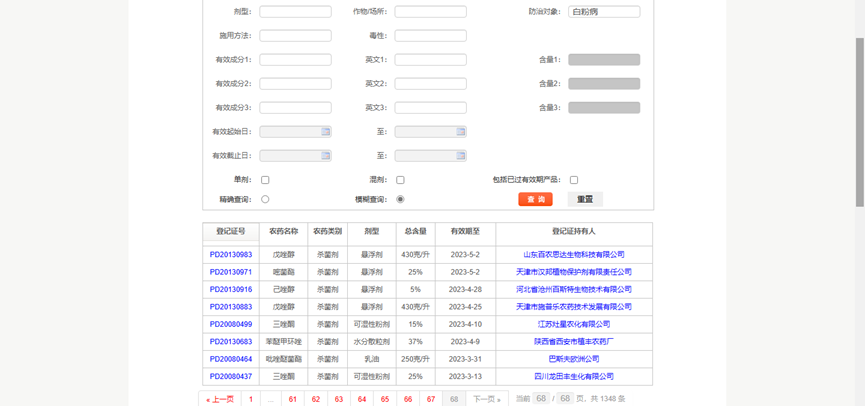
Task: Focus the 英文2 input field
Action: 430,84
